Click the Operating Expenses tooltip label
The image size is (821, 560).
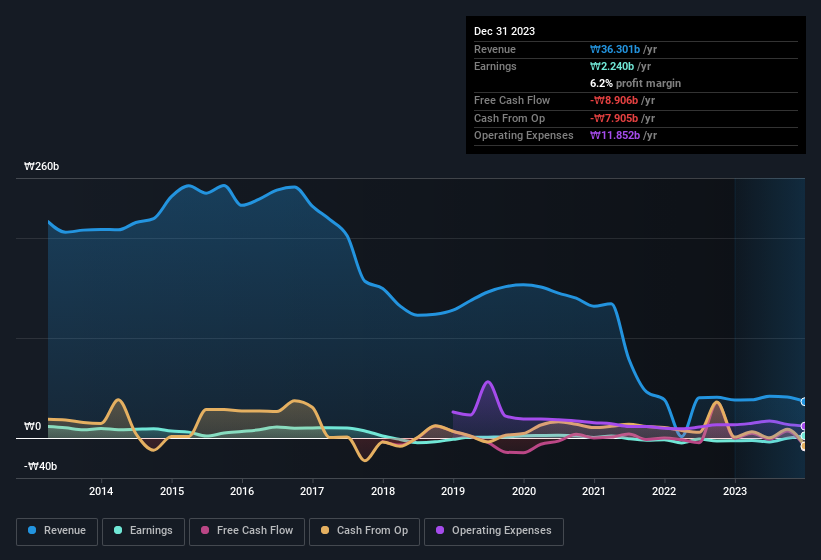524,136
